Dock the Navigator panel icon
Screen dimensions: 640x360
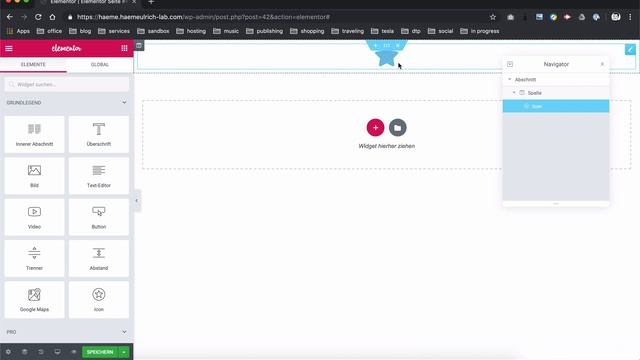coord(510,64)
